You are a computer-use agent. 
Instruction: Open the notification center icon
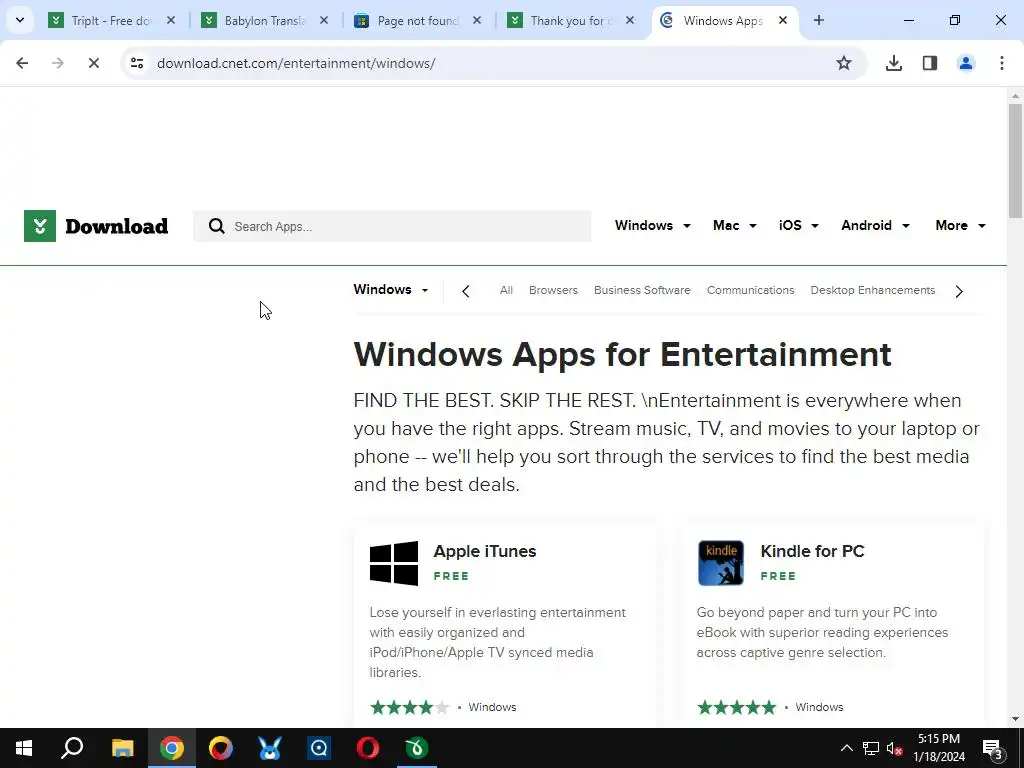pyautogui.click(x=993, y=748)
